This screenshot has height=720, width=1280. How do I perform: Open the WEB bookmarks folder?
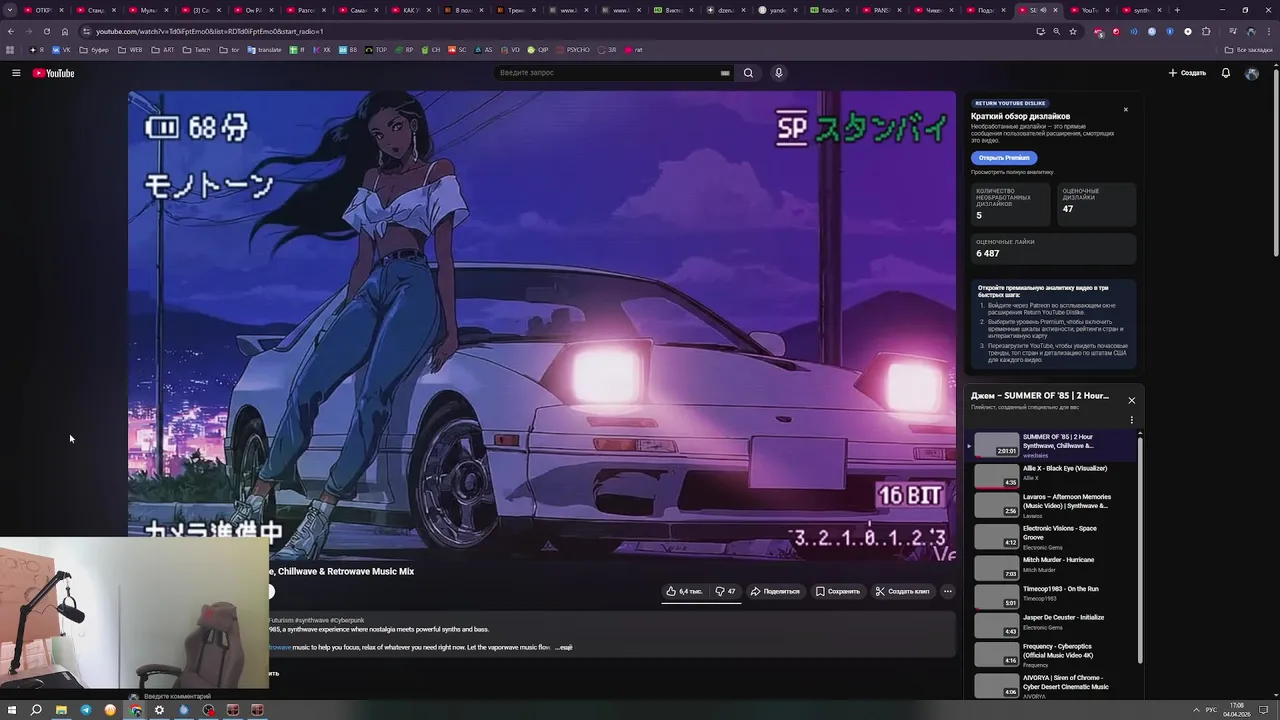[131, 49]
